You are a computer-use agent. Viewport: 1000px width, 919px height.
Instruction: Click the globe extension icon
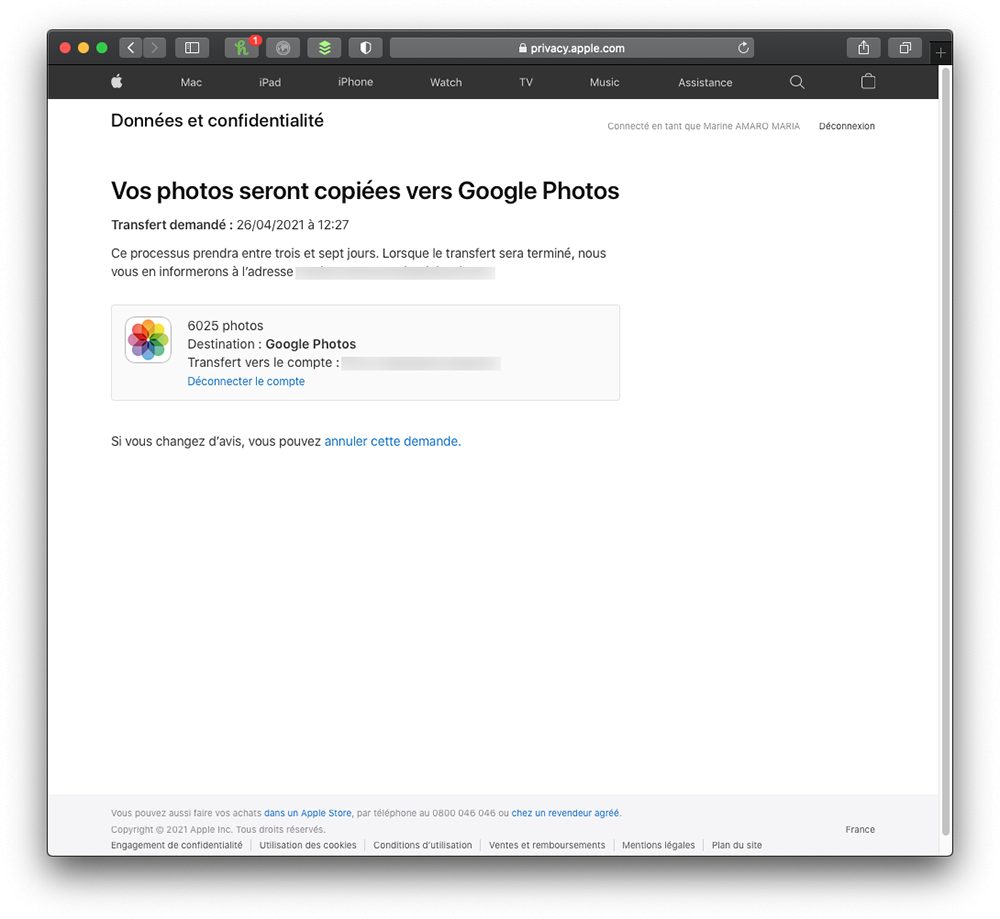point(282,47)
